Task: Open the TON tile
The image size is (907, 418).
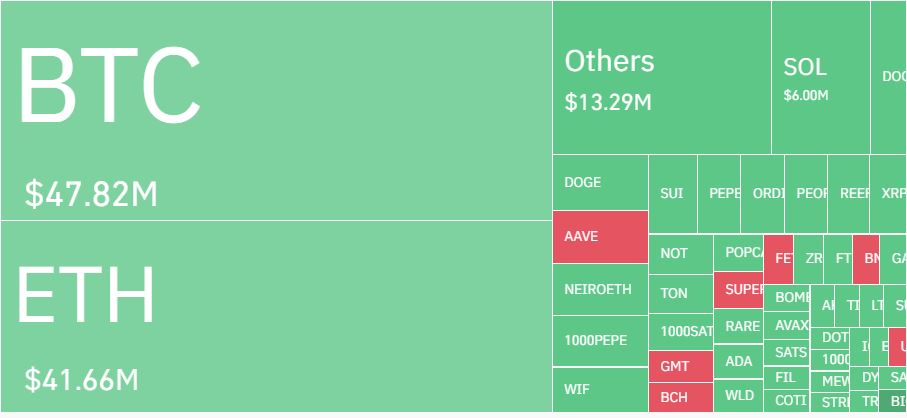Action: pyautogui.click(x=681, y=294)
